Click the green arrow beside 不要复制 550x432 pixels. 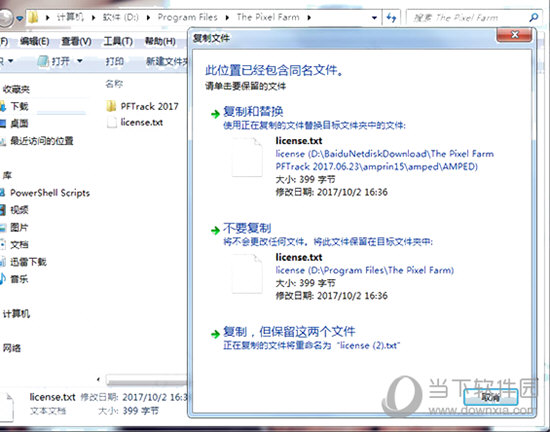pyautogui.click(x=215, y=230)
